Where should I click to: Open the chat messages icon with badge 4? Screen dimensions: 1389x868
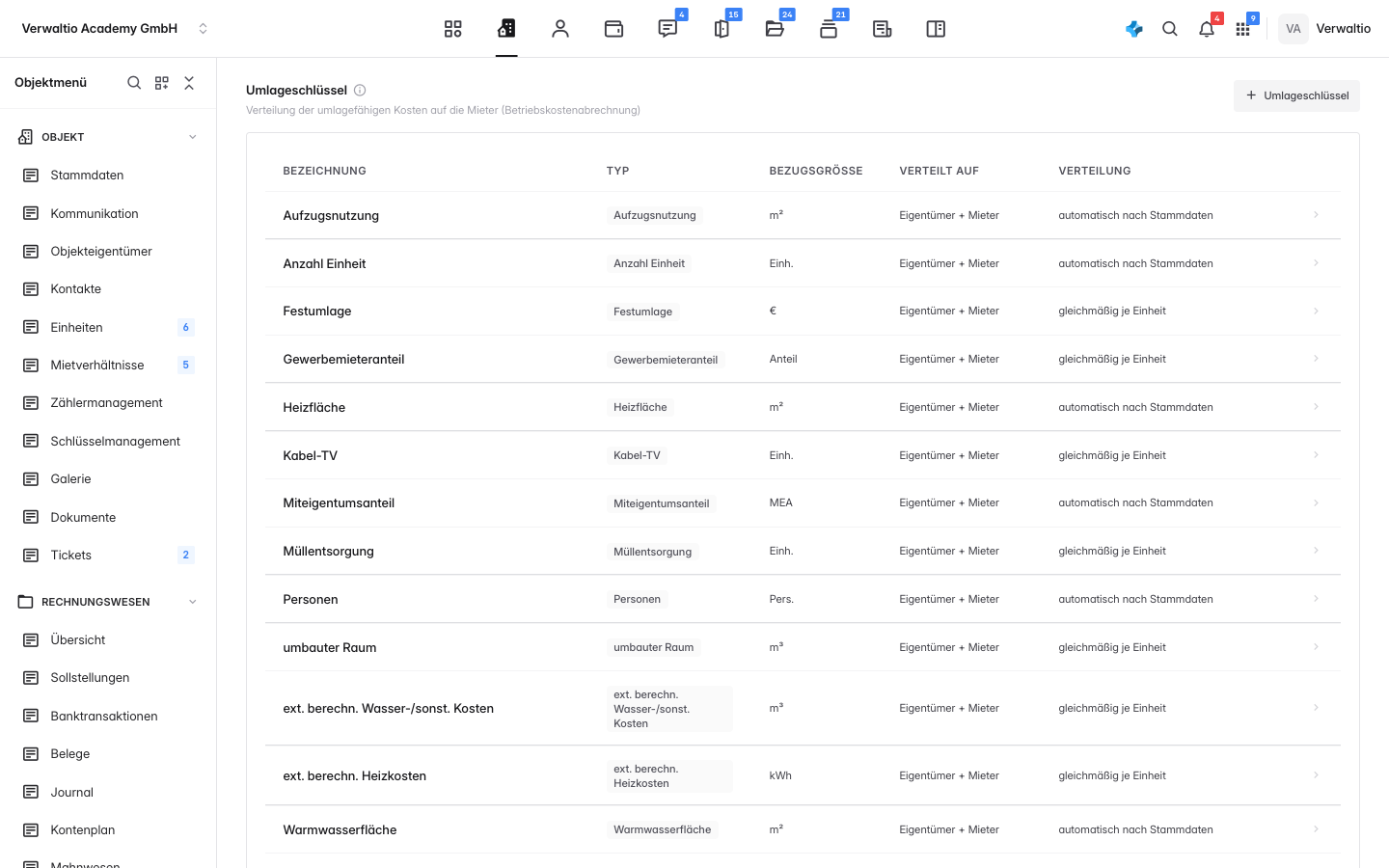click(x=667, y=29)
